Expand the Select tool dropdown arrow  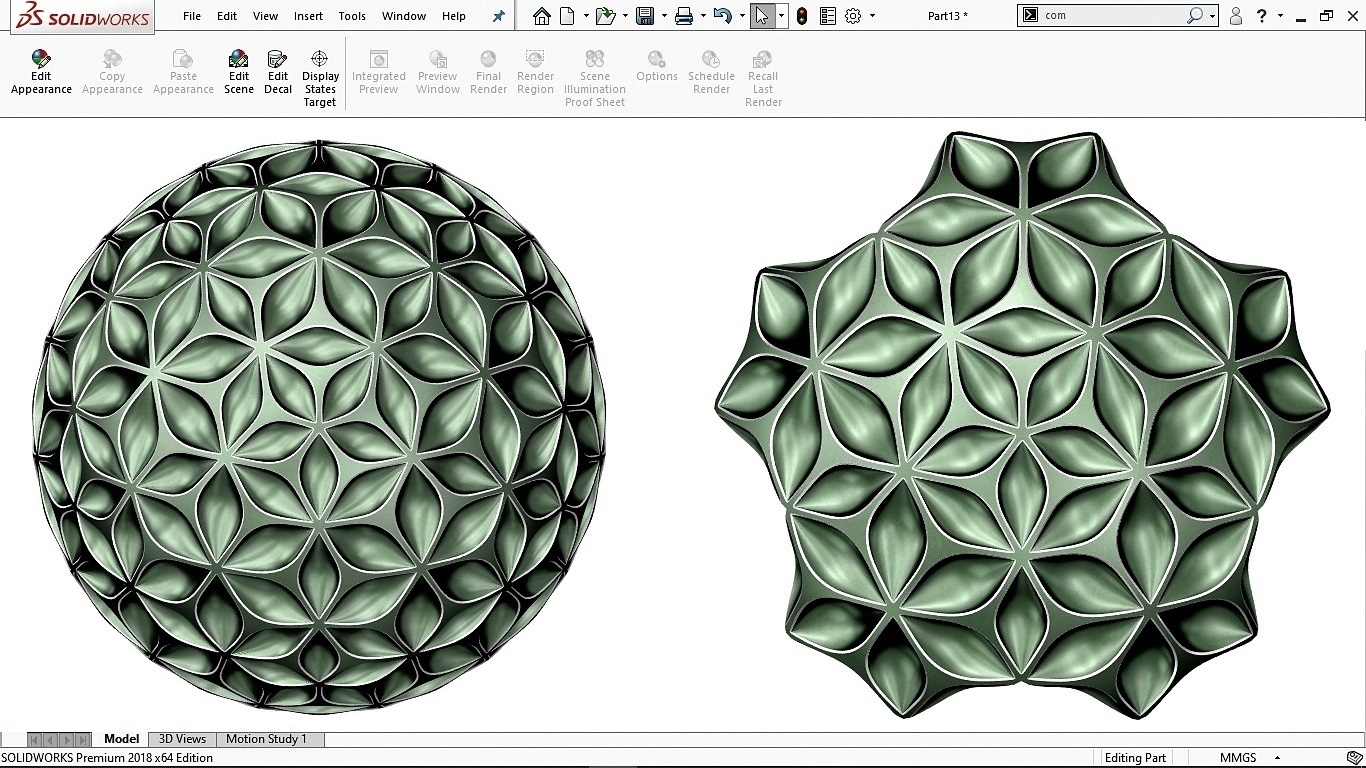pos(781,16)
